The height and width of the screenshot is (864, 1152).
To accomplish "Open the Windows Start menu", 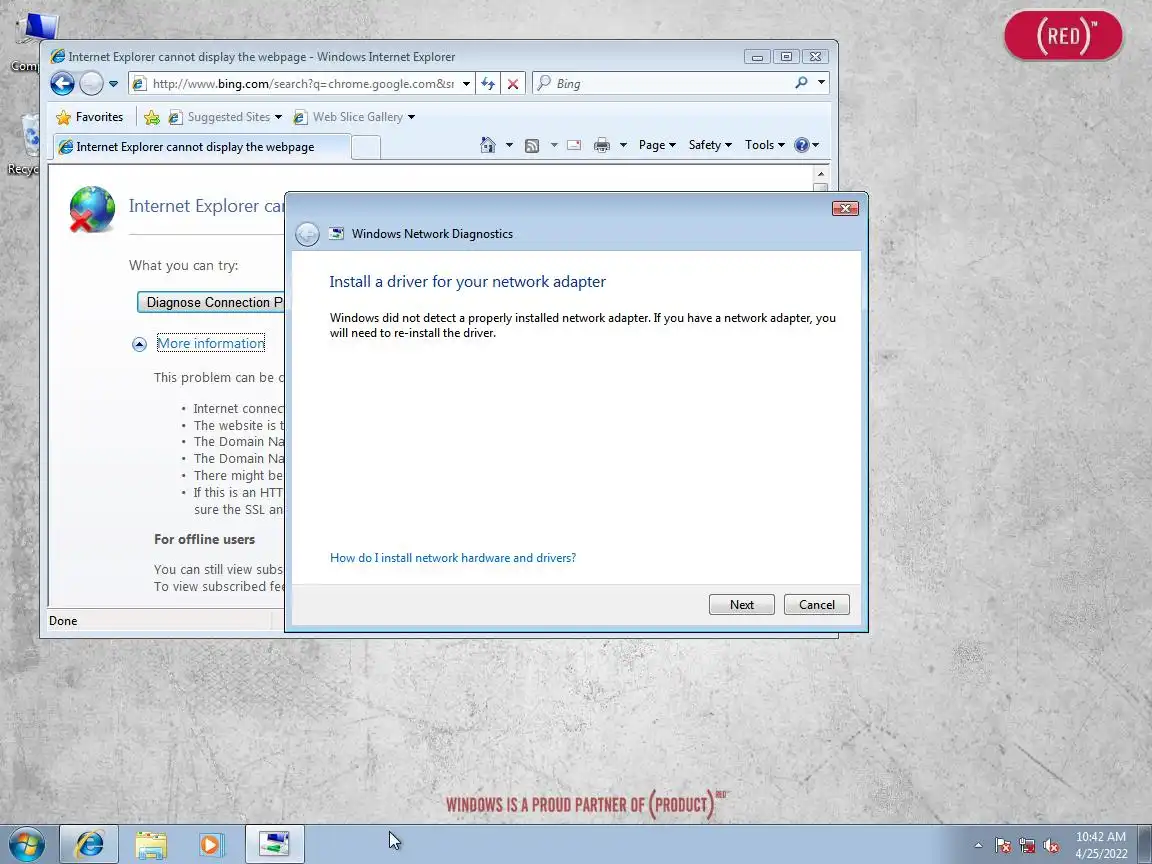I will [x=27, y=844].
